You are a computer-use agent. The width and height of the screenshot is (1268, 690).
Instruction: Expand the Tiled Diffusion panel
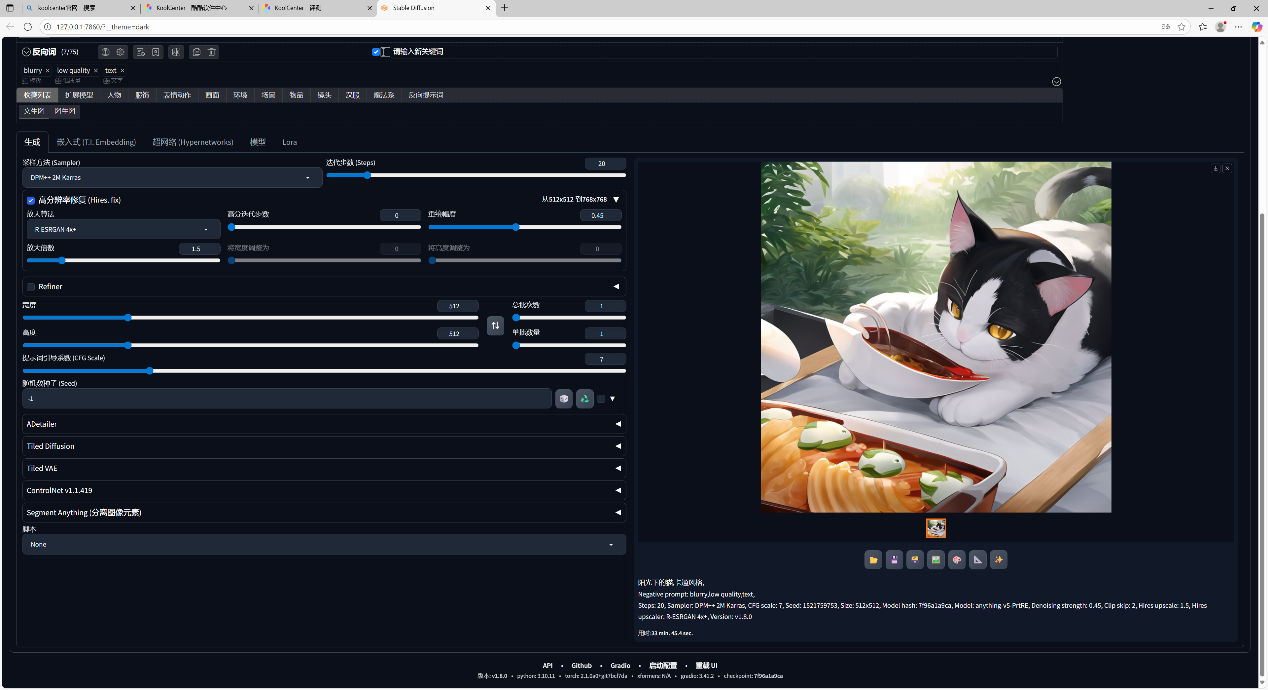pos(323,447)
